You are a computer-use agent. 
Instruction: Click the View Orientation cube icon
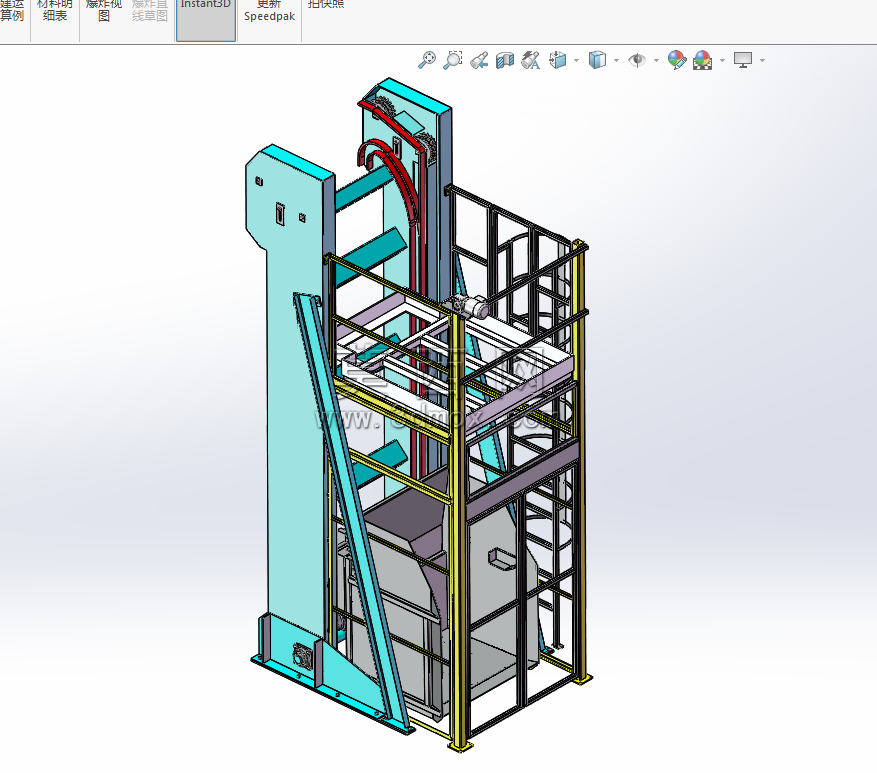pos(558,60)
